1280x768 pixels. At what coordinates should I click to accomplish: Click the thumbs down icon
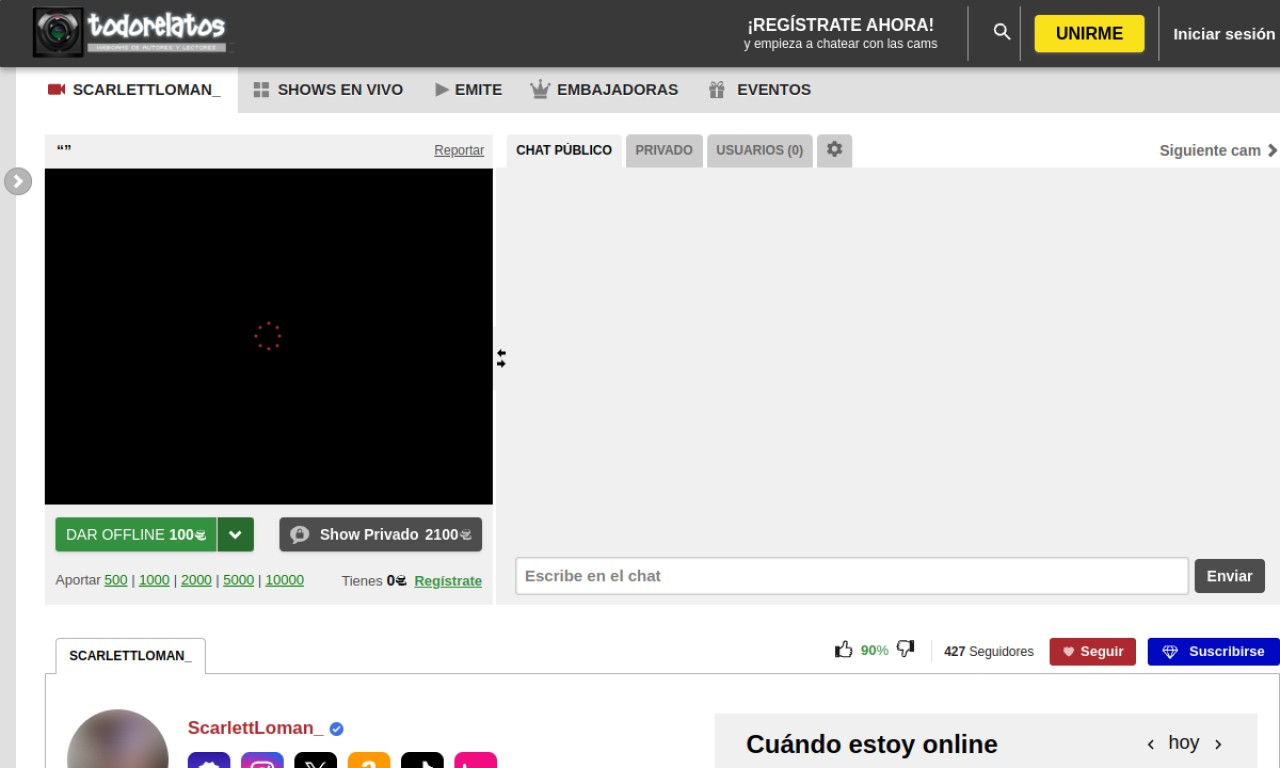click(905, 650)
